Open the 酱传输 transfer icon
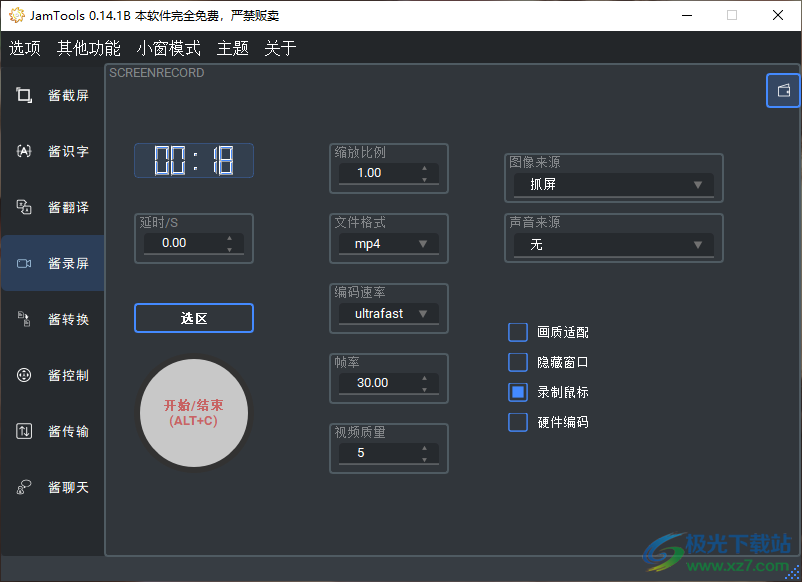802x582 pixels. tap(24, 431)
